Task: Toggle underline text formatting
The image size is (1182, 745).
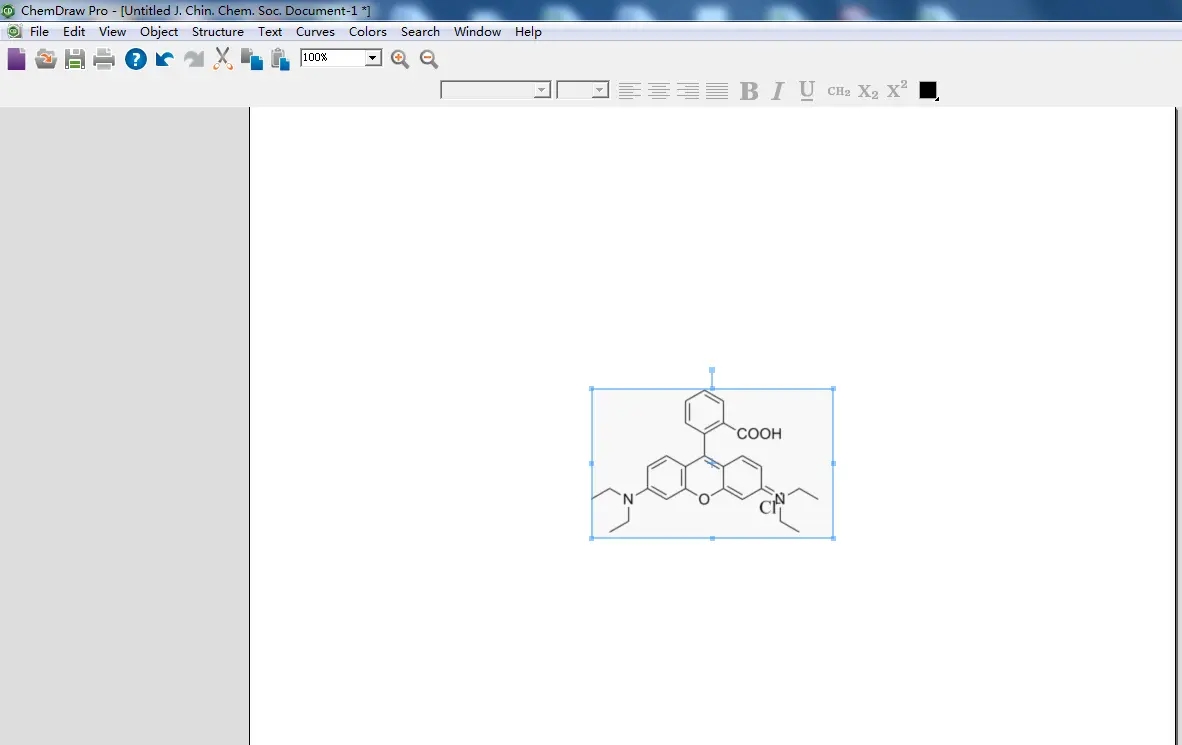Action: pos(806,90)
